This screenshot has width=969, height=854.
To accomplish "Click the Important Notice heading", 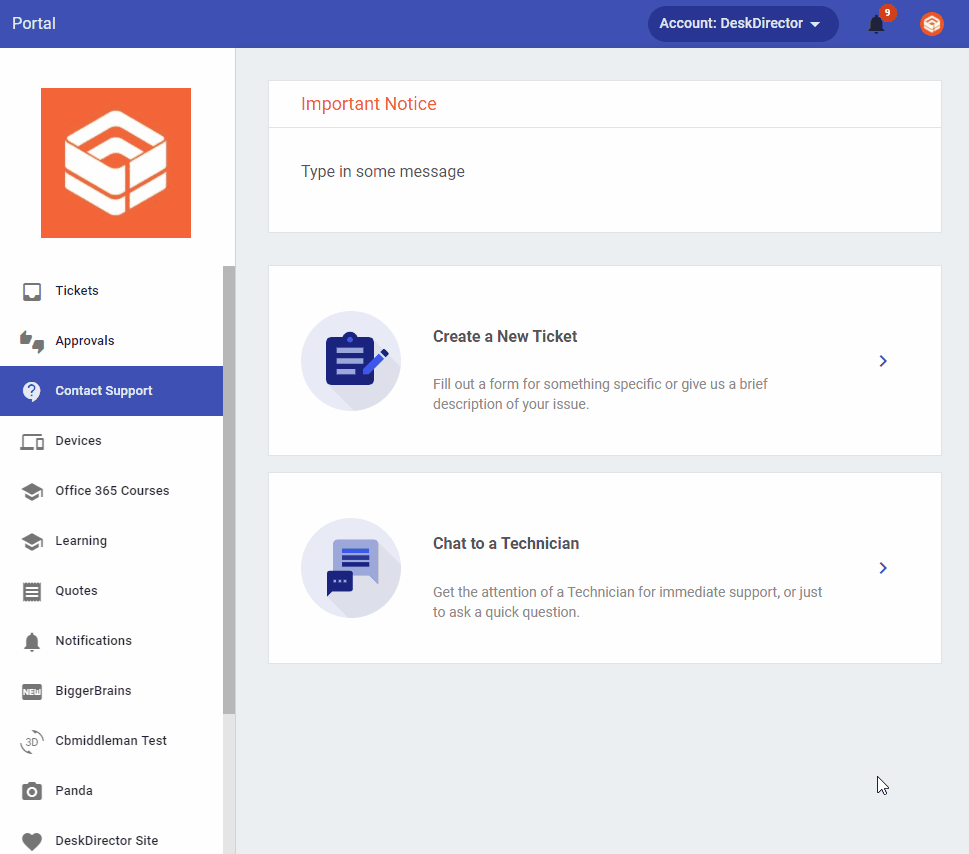I will coord(368,104).
